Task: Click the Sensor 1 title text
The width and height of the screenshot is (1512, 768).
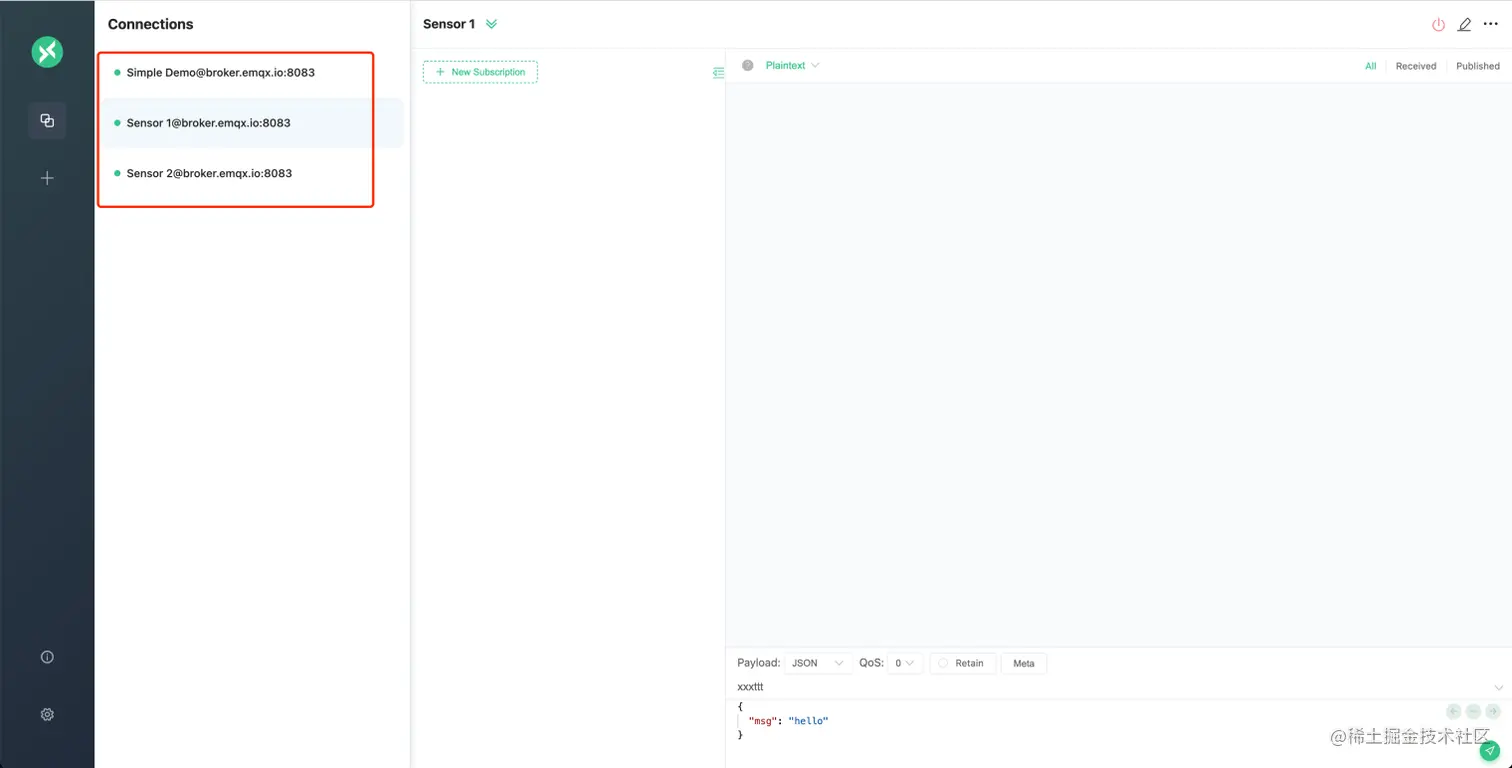Action: (449, 24)
